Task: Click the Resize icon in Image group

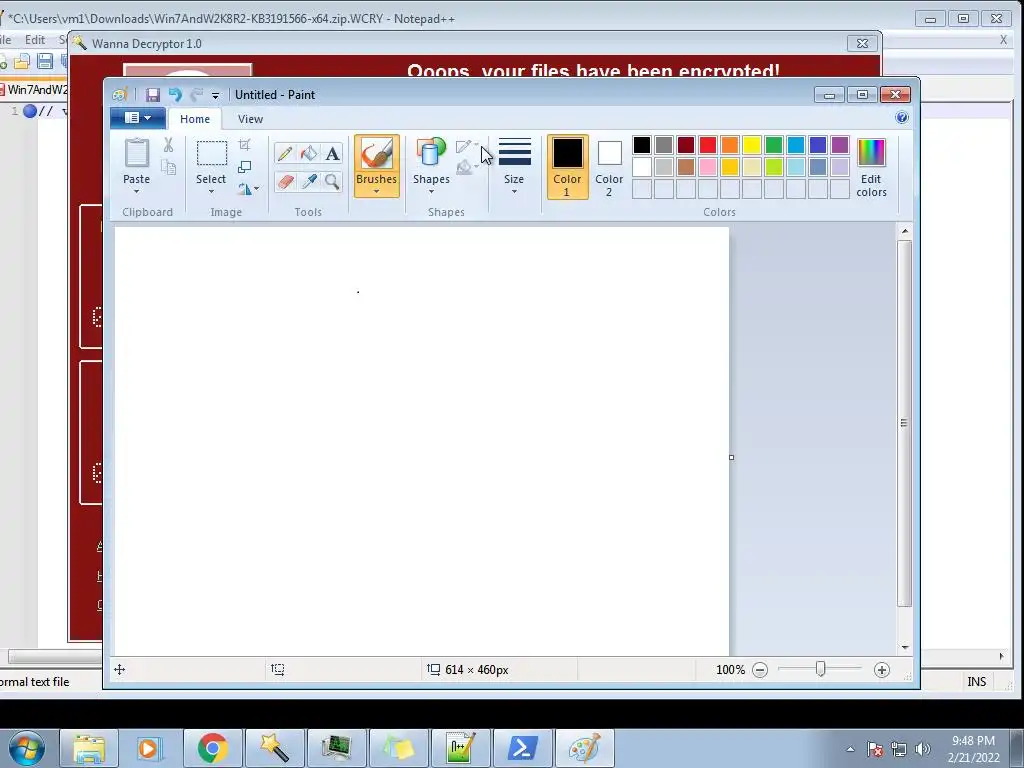Action: click(x=245, y=167)
